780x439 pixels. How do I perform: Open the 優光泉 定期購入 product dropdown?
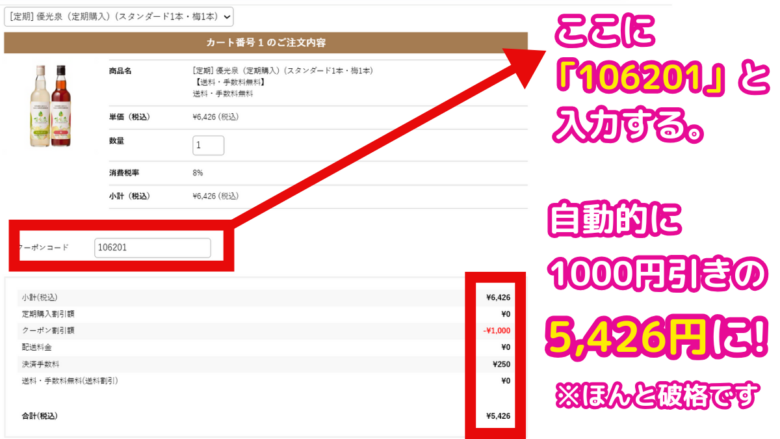point(118,17)
